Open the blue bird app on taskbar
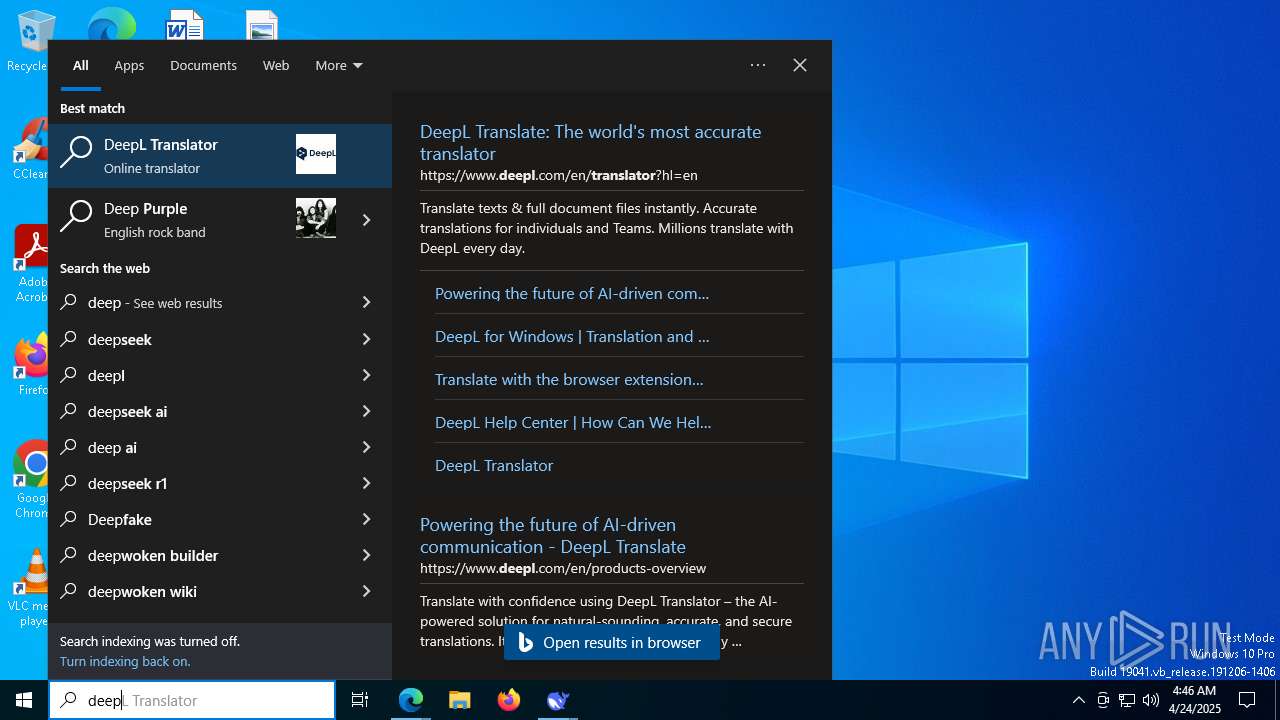The width and height of the screenshot is (1280, 720). [558, 700]
